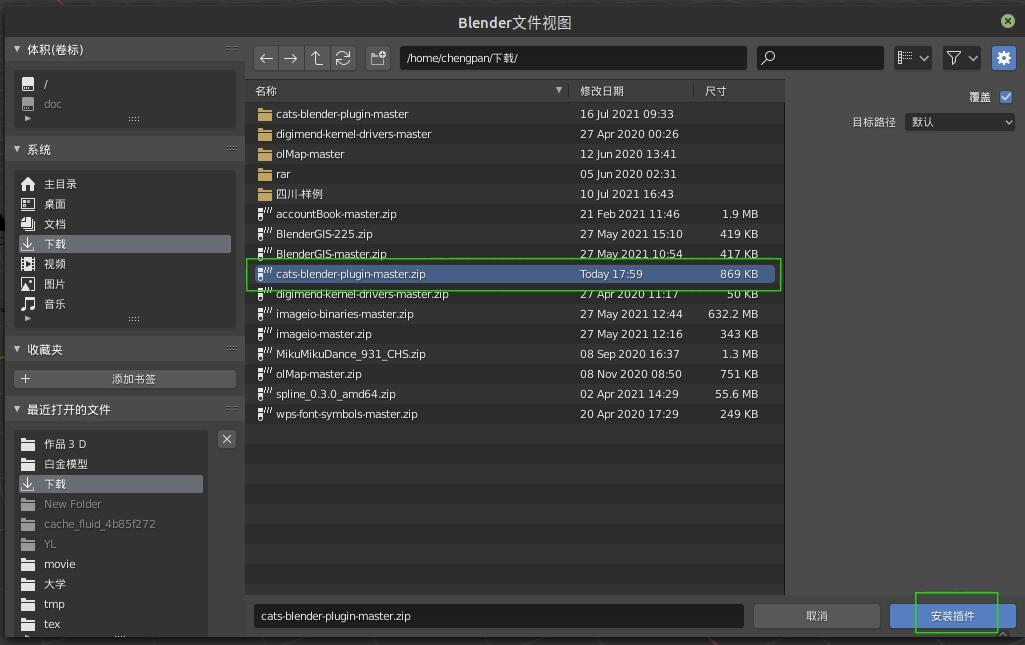Open 主目录 home folder
1025x645 pixels.
click(125, 184)
